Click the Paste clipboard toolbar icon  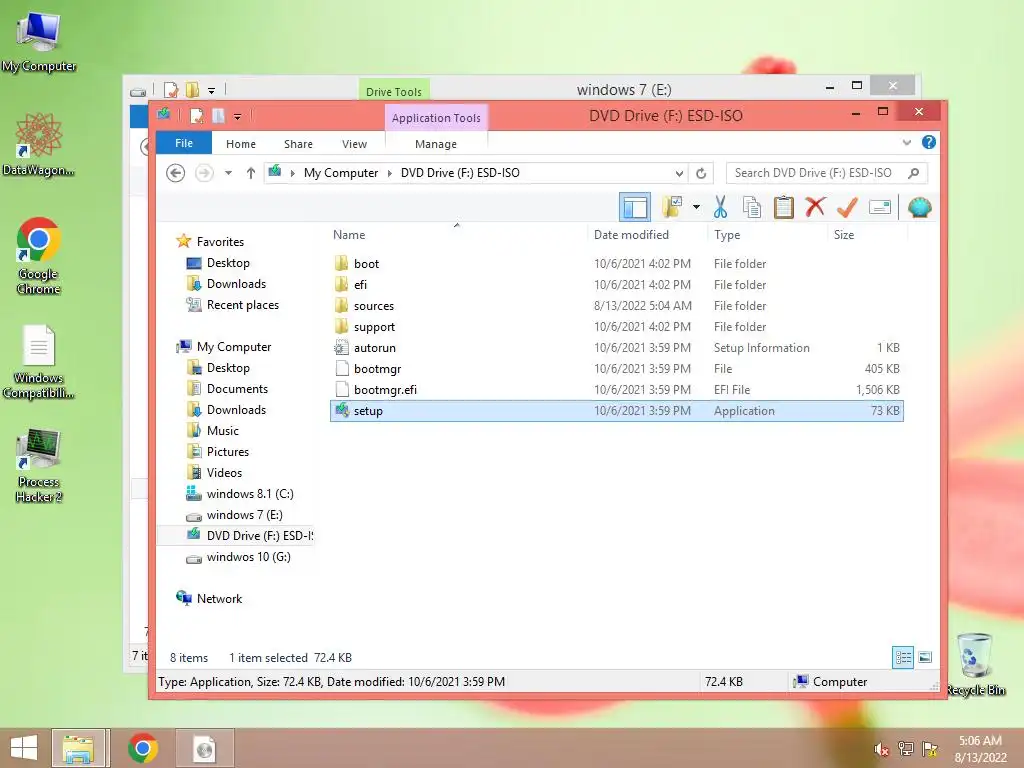tap(783, 208)
